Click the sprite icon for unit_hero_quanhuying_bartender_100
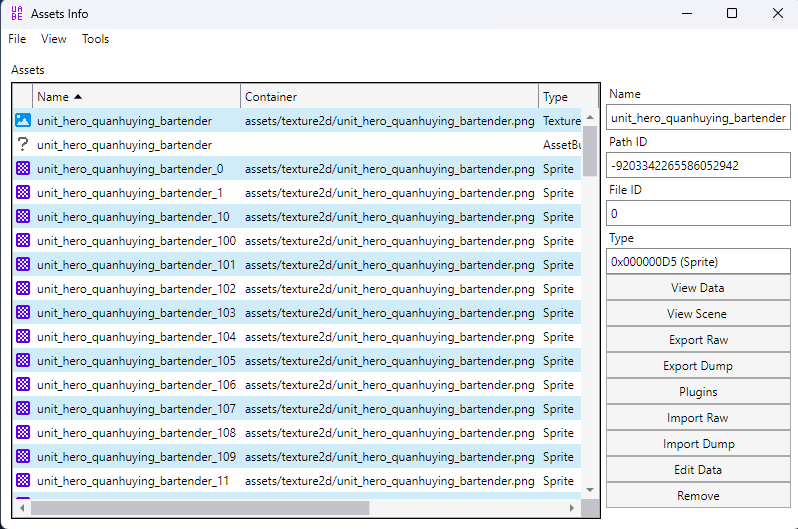Image resolution: width=798 pixels, height=529 pixels. 23,241
